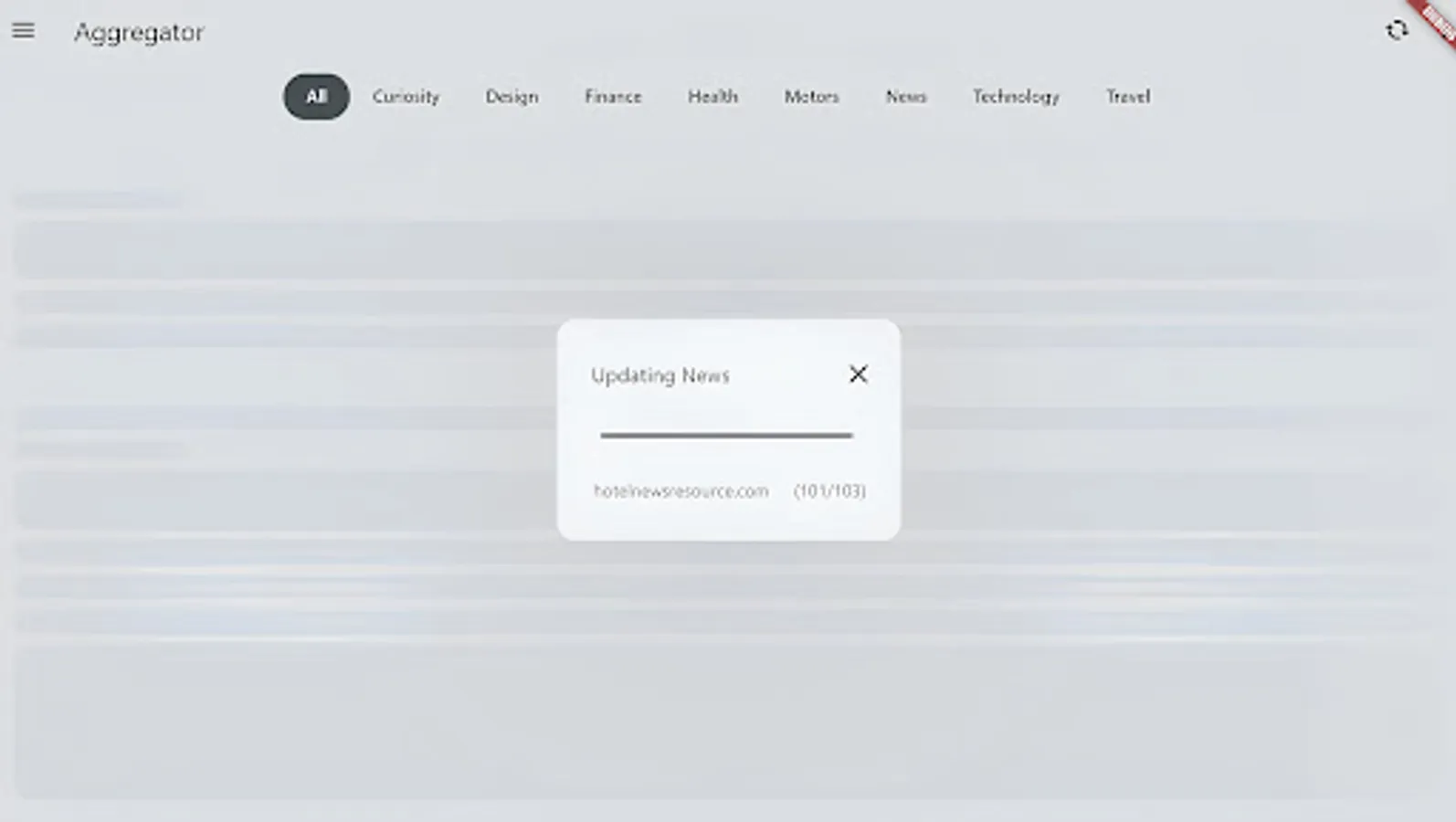The height and width of the screenshot is (822, 1456).
Task: Open the Finance category
Action: coord(613,97)
